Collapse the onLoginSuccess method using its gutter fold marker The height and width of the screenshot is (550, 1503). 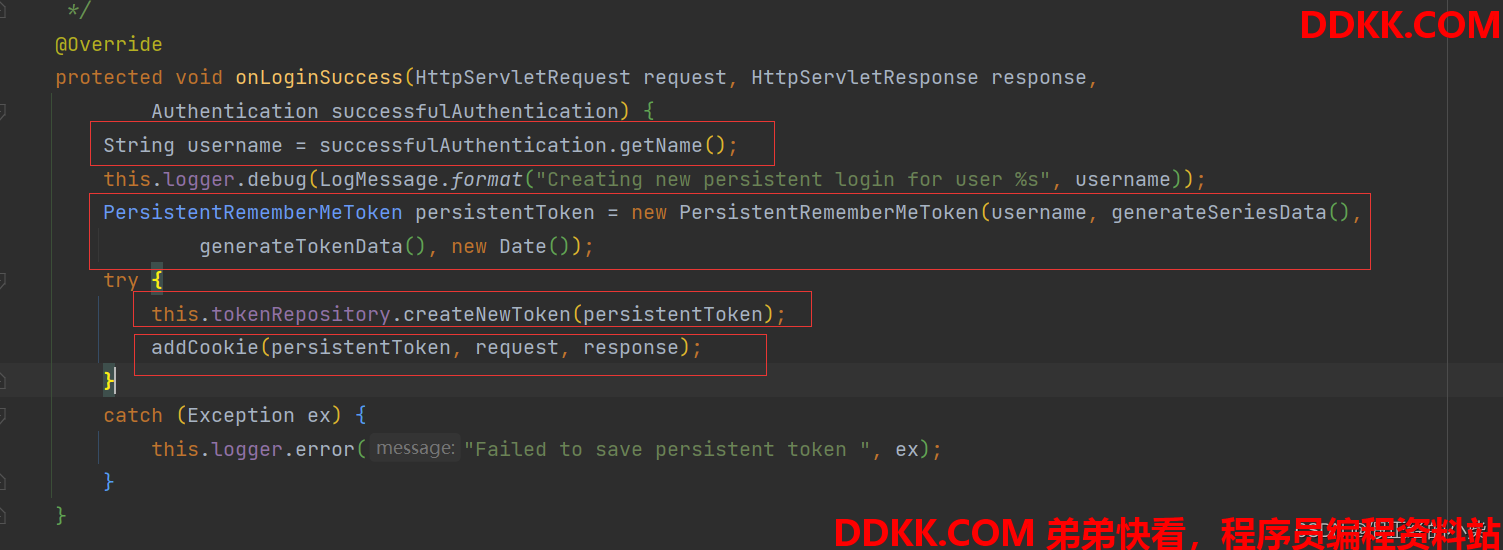(x=3, y=110)
